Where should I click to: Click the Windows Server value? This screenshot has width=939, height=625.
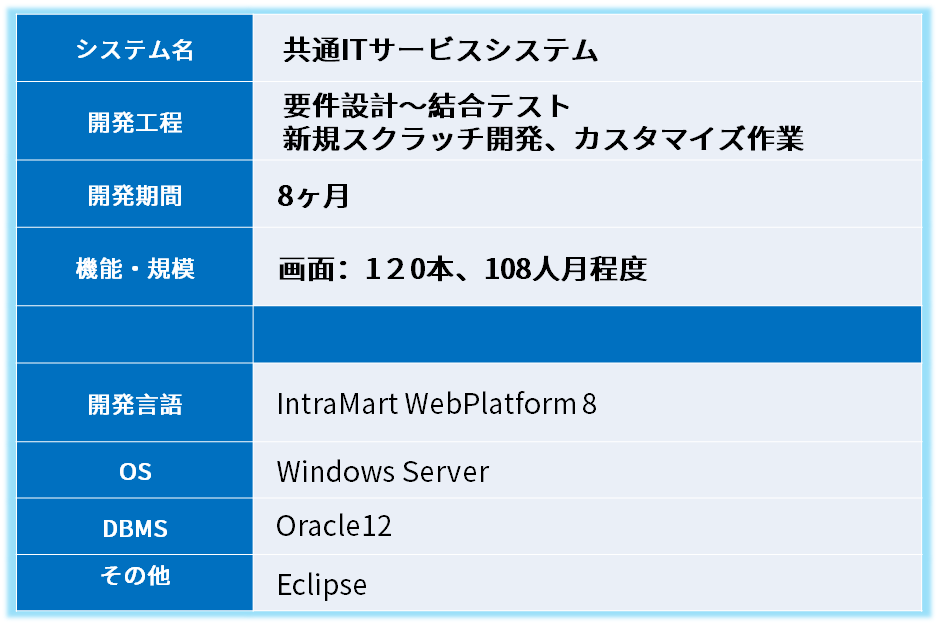(x=382, y=471)
